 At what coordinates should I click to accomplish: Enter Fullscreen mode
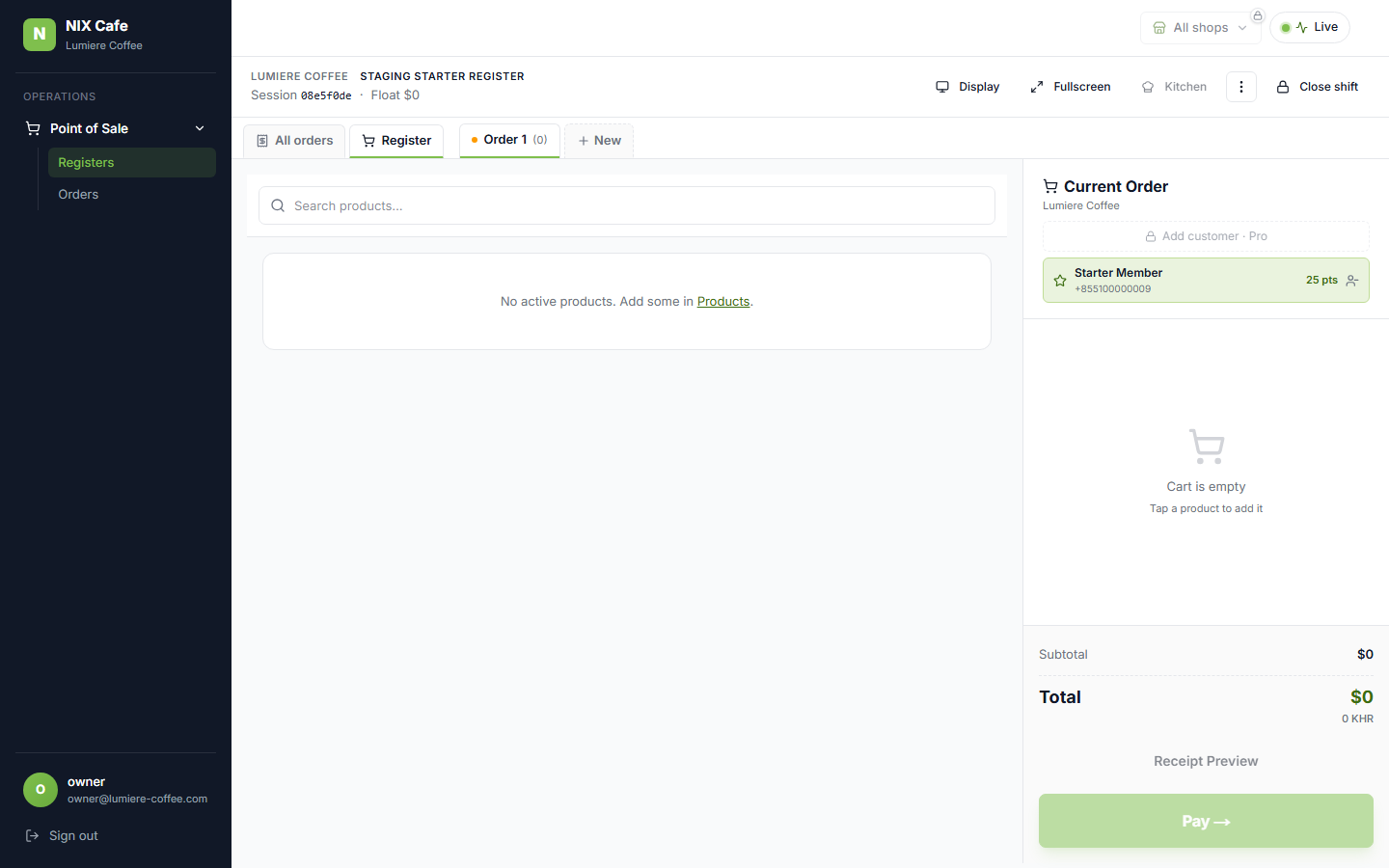point(1071,87)
